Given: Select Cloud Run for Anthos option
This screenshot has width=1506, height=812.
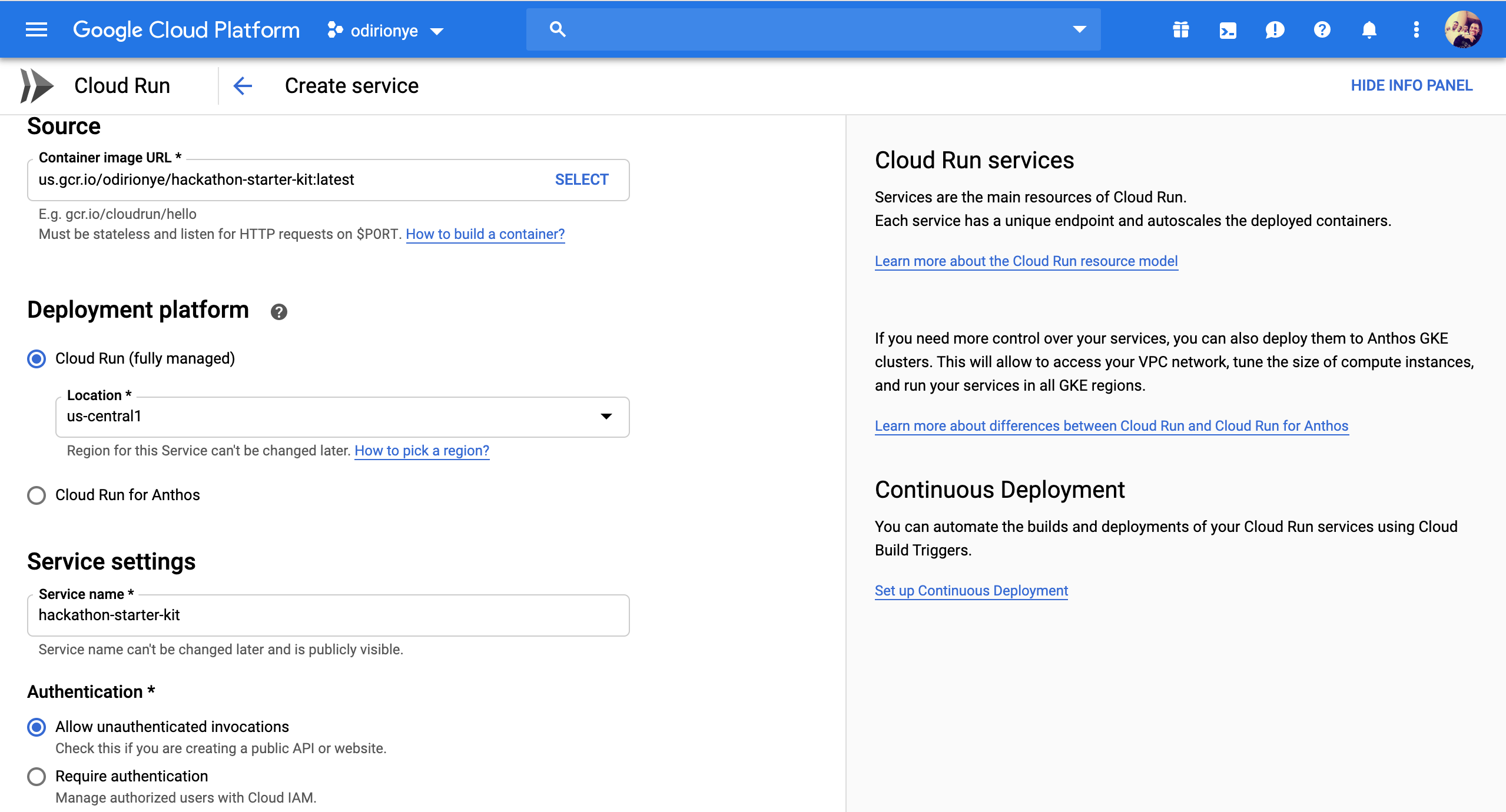Looking at the screenshot, I should (37, 495).
